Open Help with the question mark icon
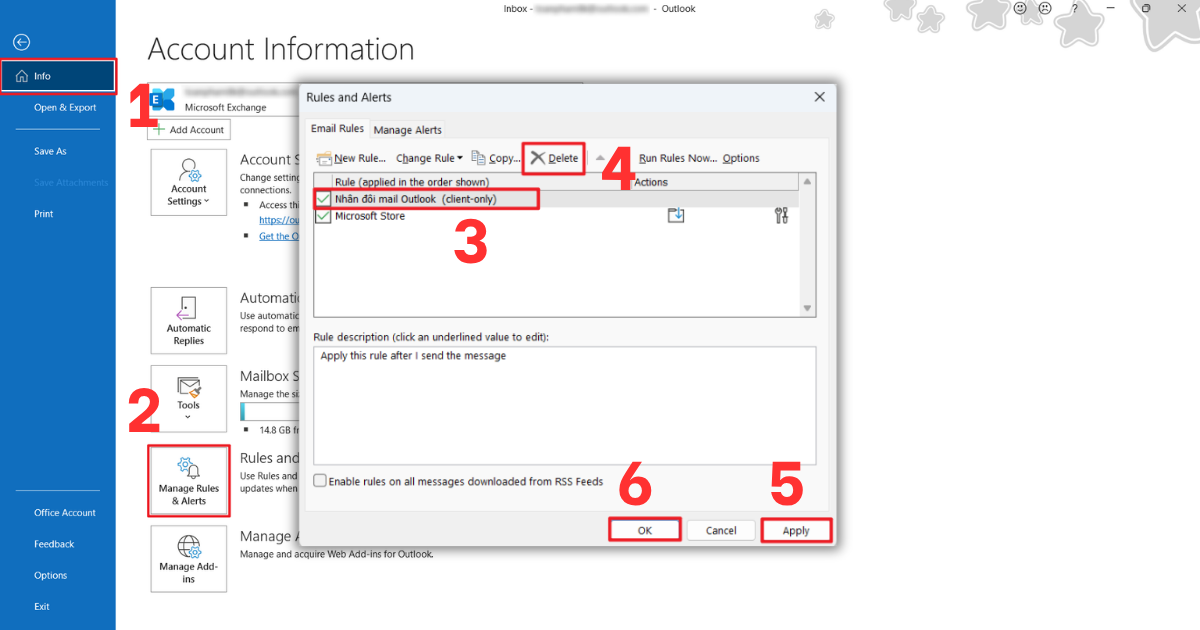The image size is (1200, 630). point(1073,8)
